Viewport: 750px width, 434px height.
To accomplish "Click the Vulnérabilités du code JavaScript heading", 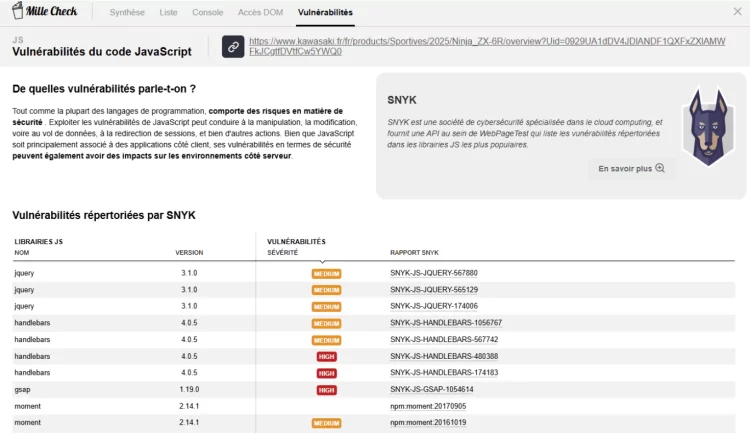I will click(102, 52).
